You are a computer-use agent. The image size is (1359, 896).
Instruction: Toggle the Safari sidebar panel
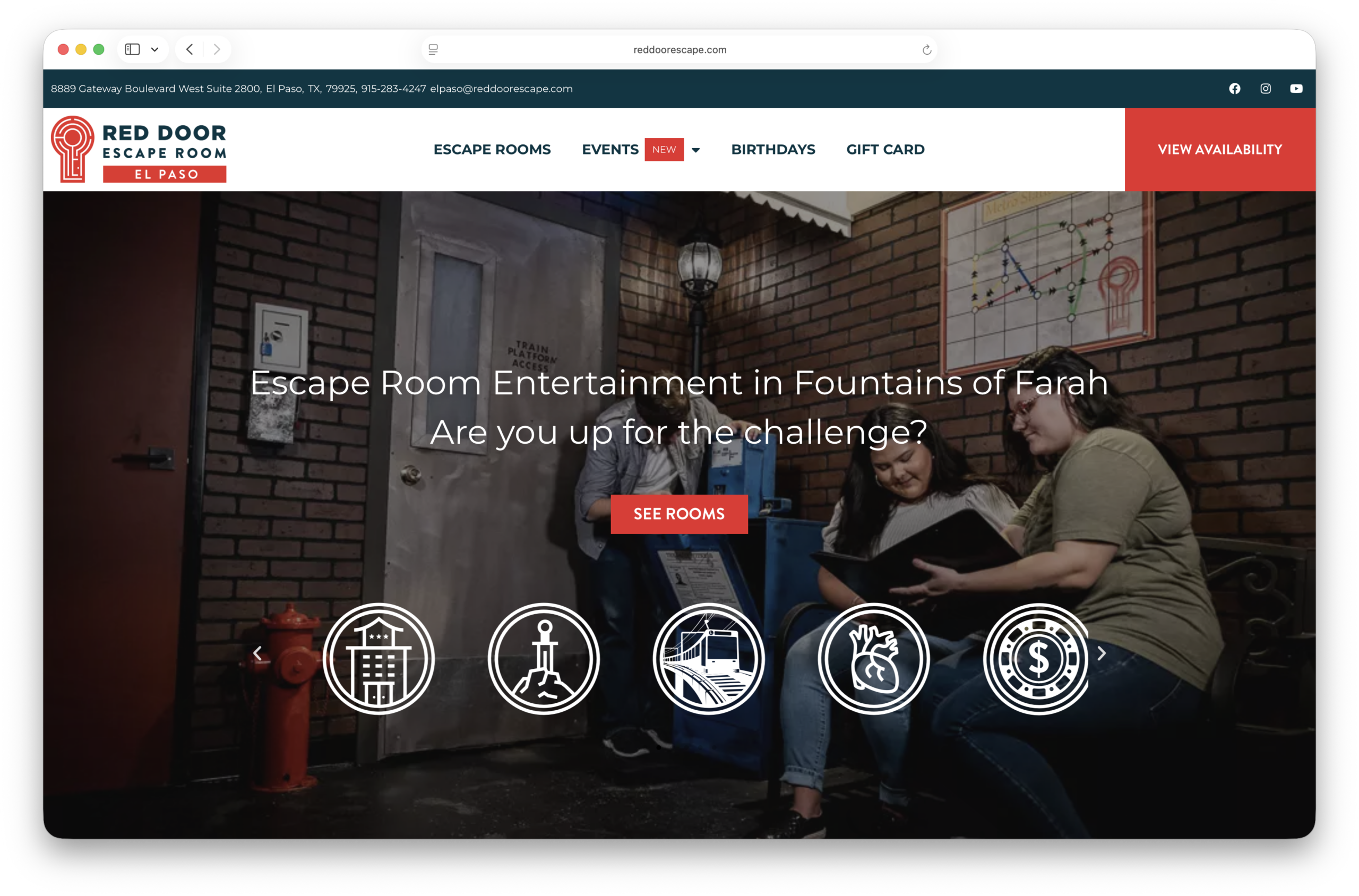[133, 50]
